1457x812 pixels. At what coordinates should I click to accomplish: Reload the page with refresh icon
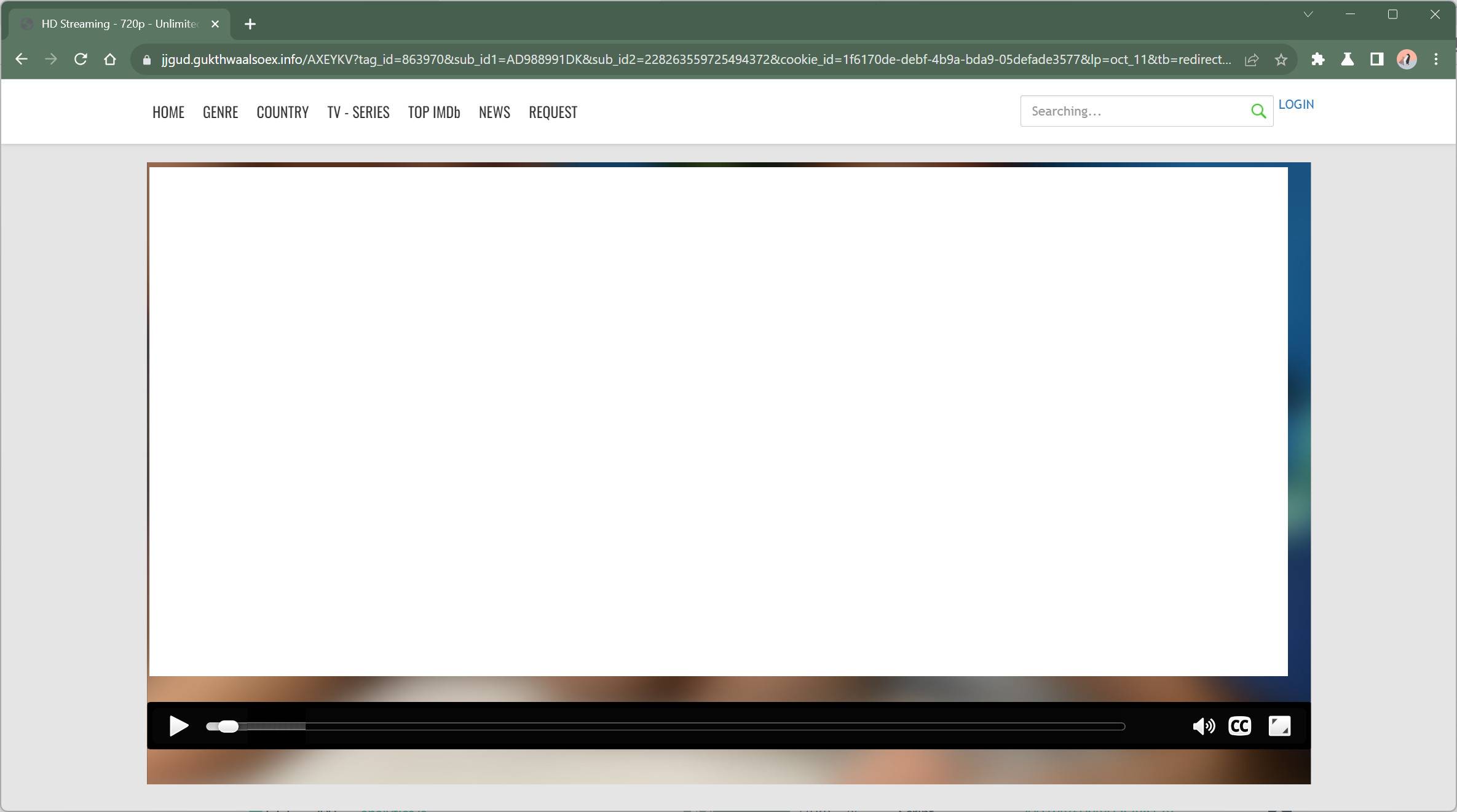(x=81, y=60)
